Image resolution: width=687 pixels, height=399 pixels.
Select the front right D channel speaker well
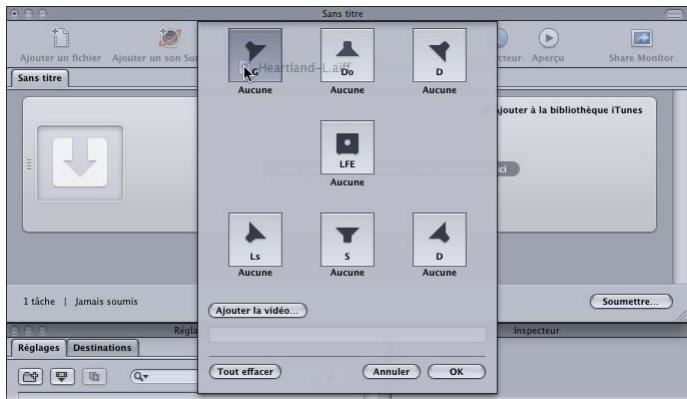pyautogui.click(x=439, y=55)
